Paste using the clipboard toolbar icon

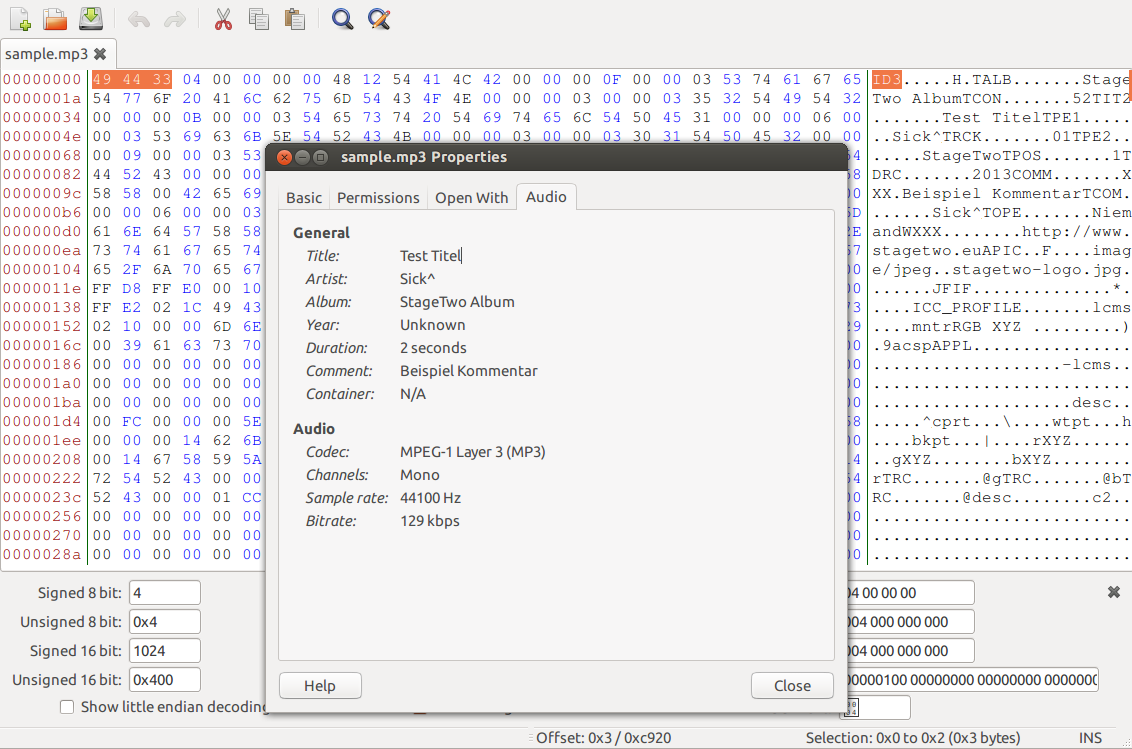pyautogui.click(x=293, y=18)
